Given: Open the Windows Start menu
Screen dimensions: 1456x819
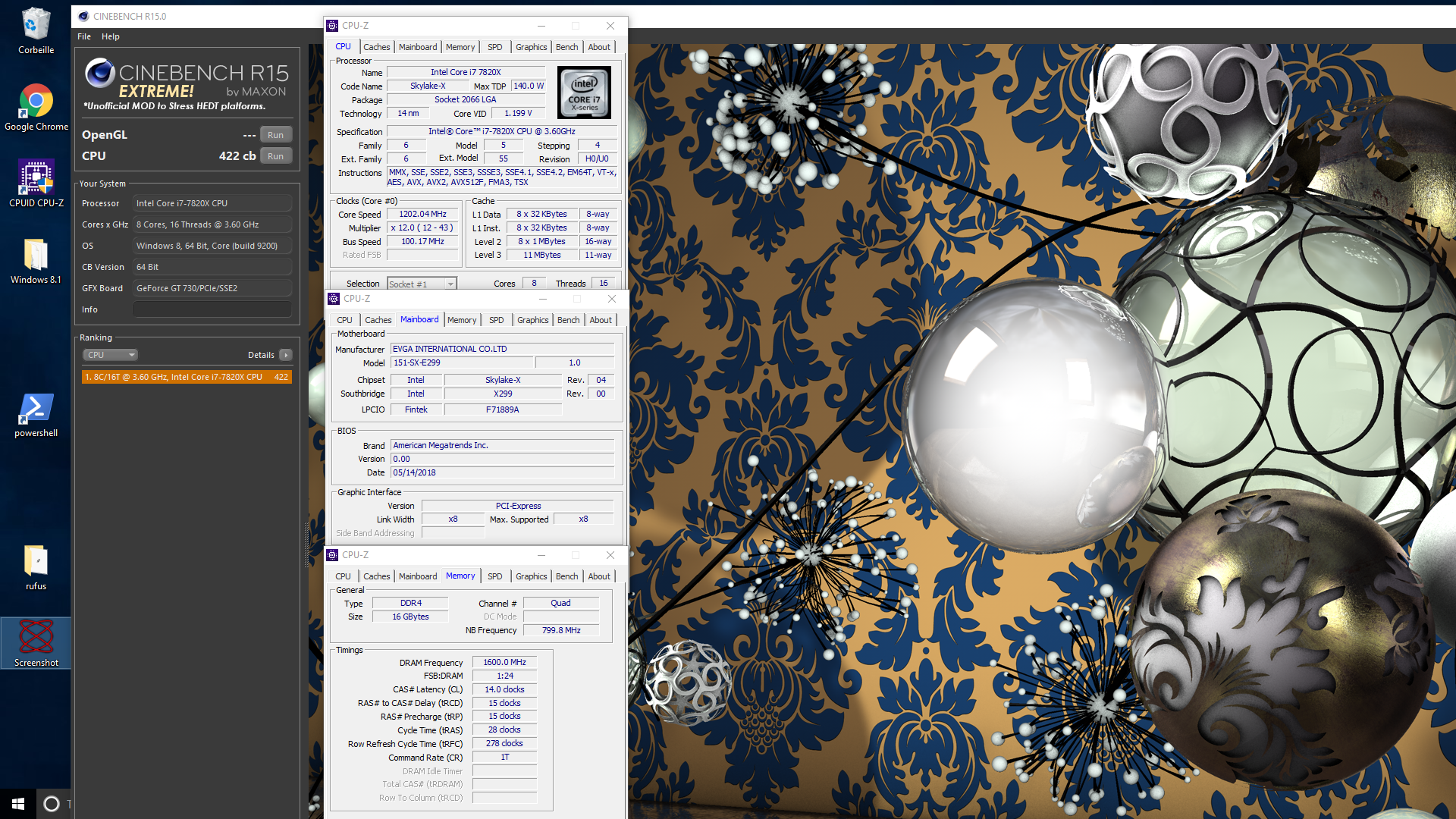Looking at the screenshot, I should 18,804.
